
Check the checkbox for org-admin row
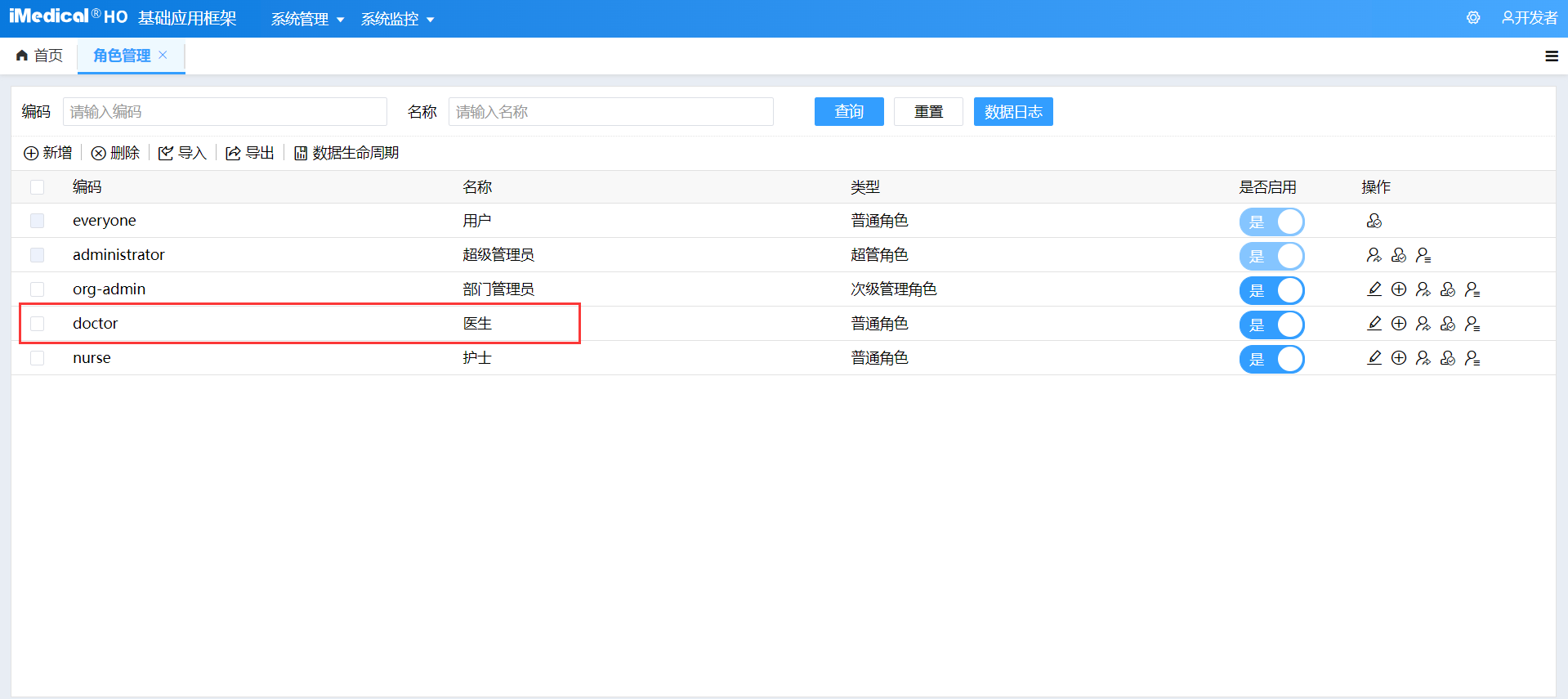tap(38, 289)
